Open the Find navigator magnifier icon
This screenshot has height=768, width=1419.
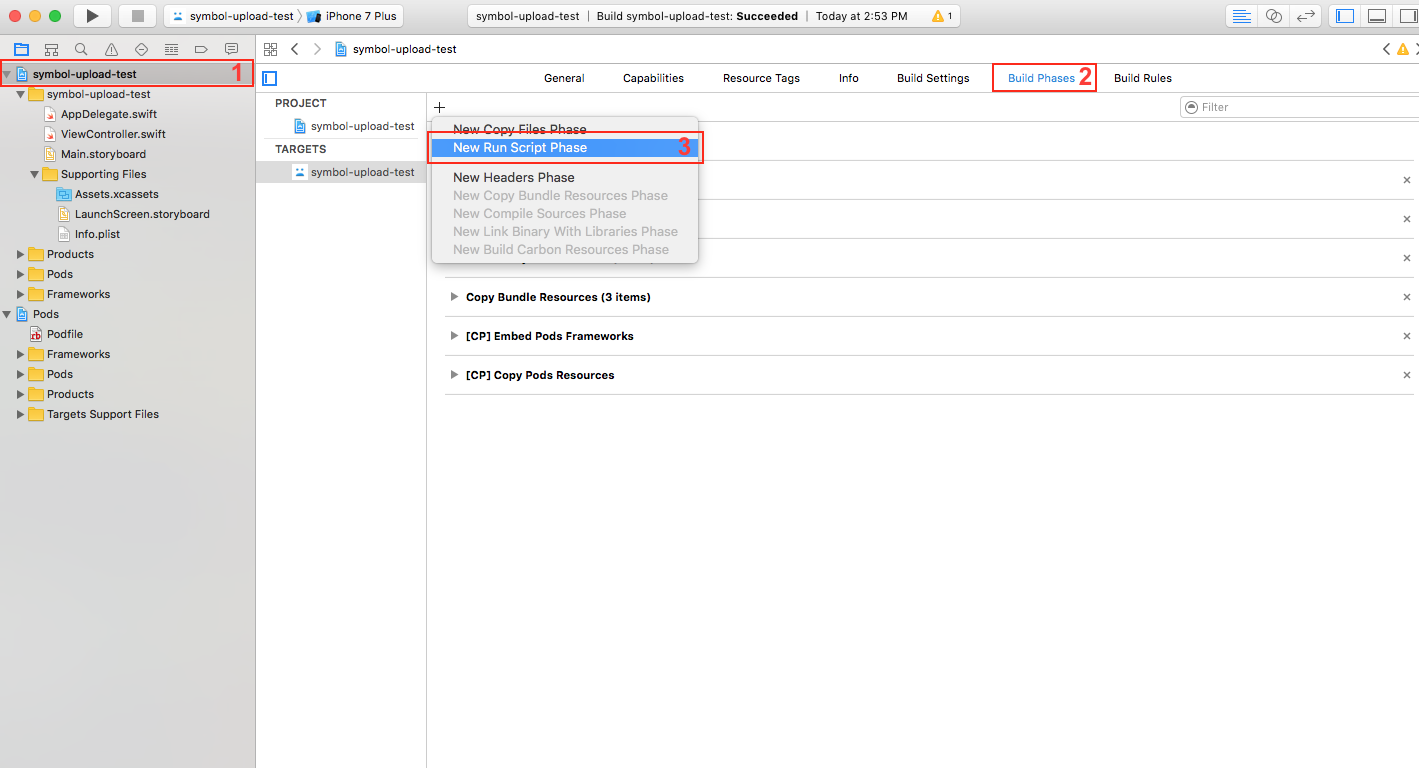(x=81, y=49)
